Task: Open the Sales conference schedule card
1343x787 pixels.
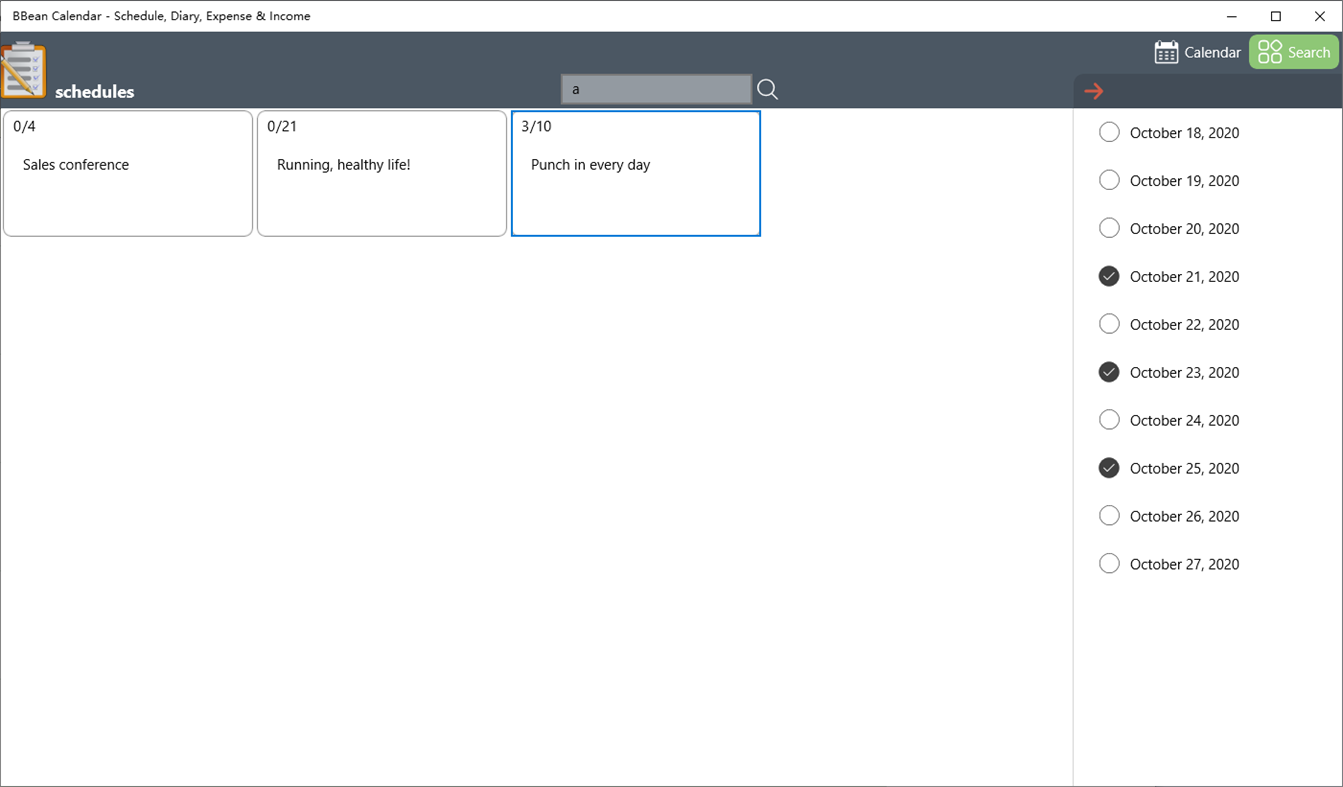Action: 128,173
